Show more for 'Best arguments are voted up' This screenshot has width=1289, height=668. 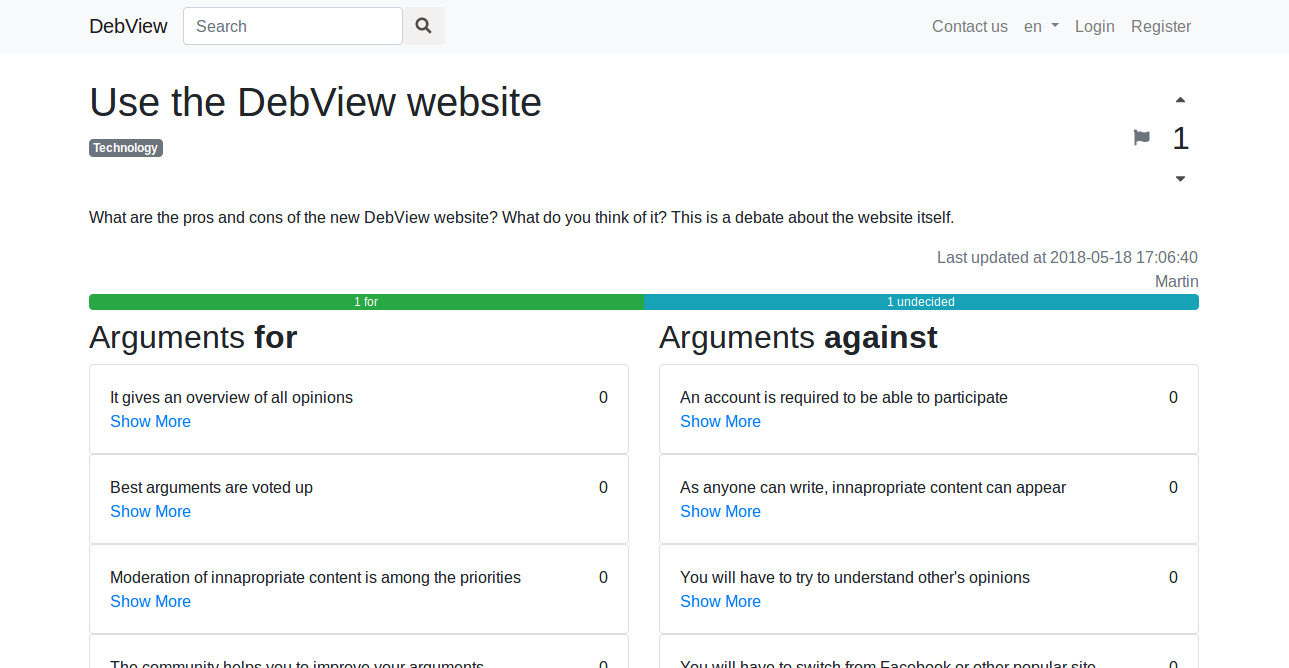(x=150, y=511)
